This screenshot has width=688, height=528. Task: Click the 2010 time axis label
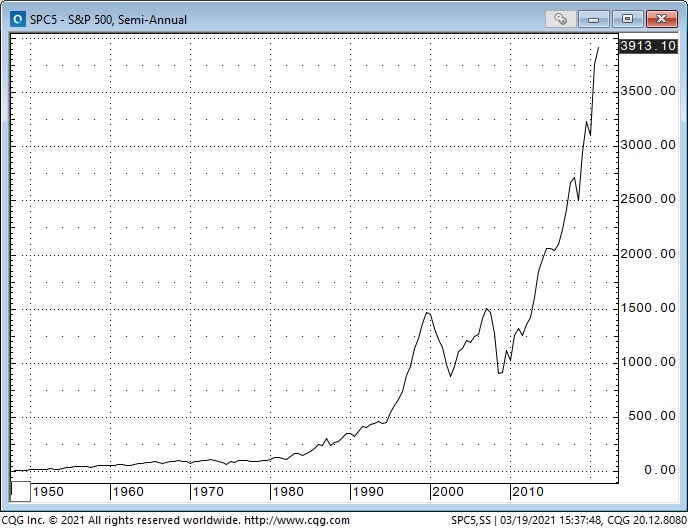(528, 492)
